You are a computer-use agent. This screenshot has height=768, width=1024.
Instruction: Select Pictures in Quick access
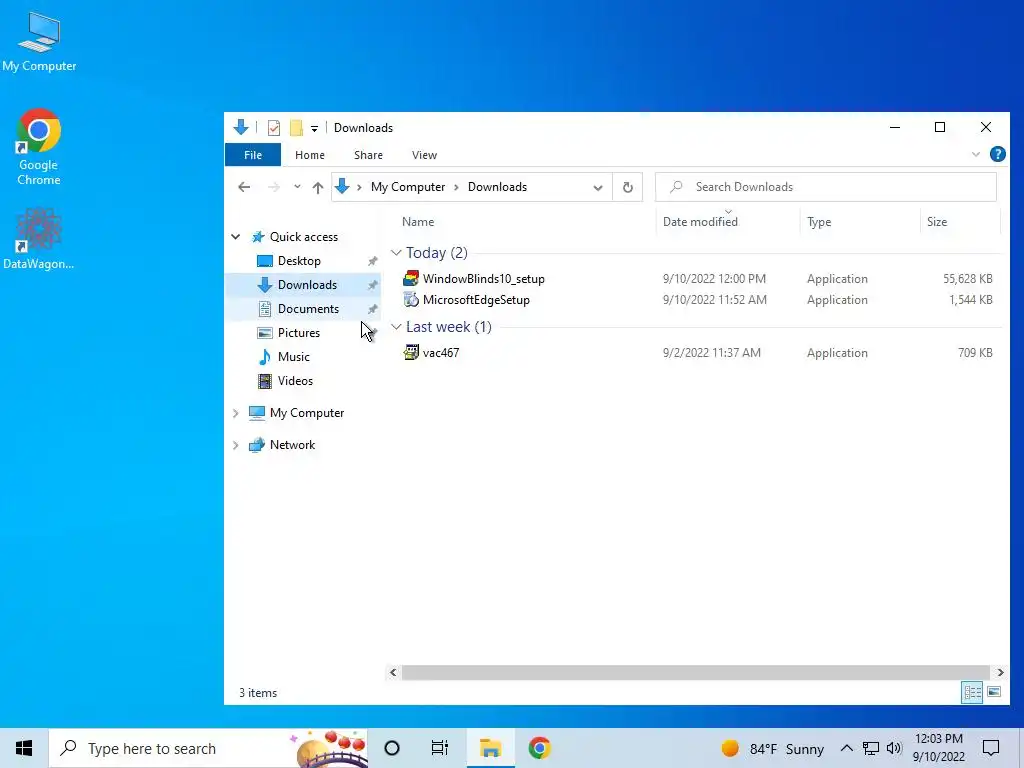(298, 333)
